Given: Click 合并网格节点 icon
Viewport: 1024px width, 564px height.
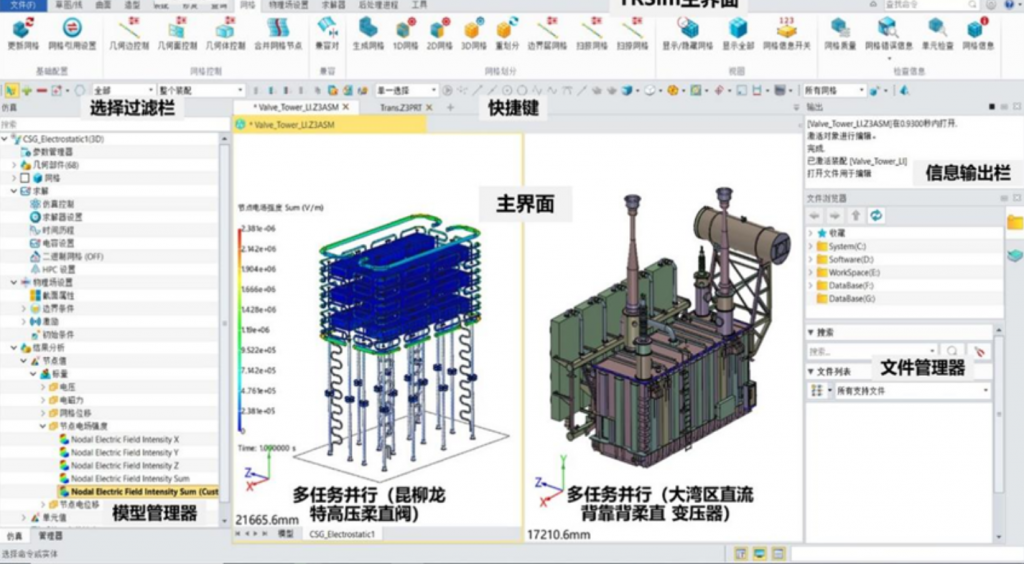Looking at the screenshot, I should coord(278,28).
